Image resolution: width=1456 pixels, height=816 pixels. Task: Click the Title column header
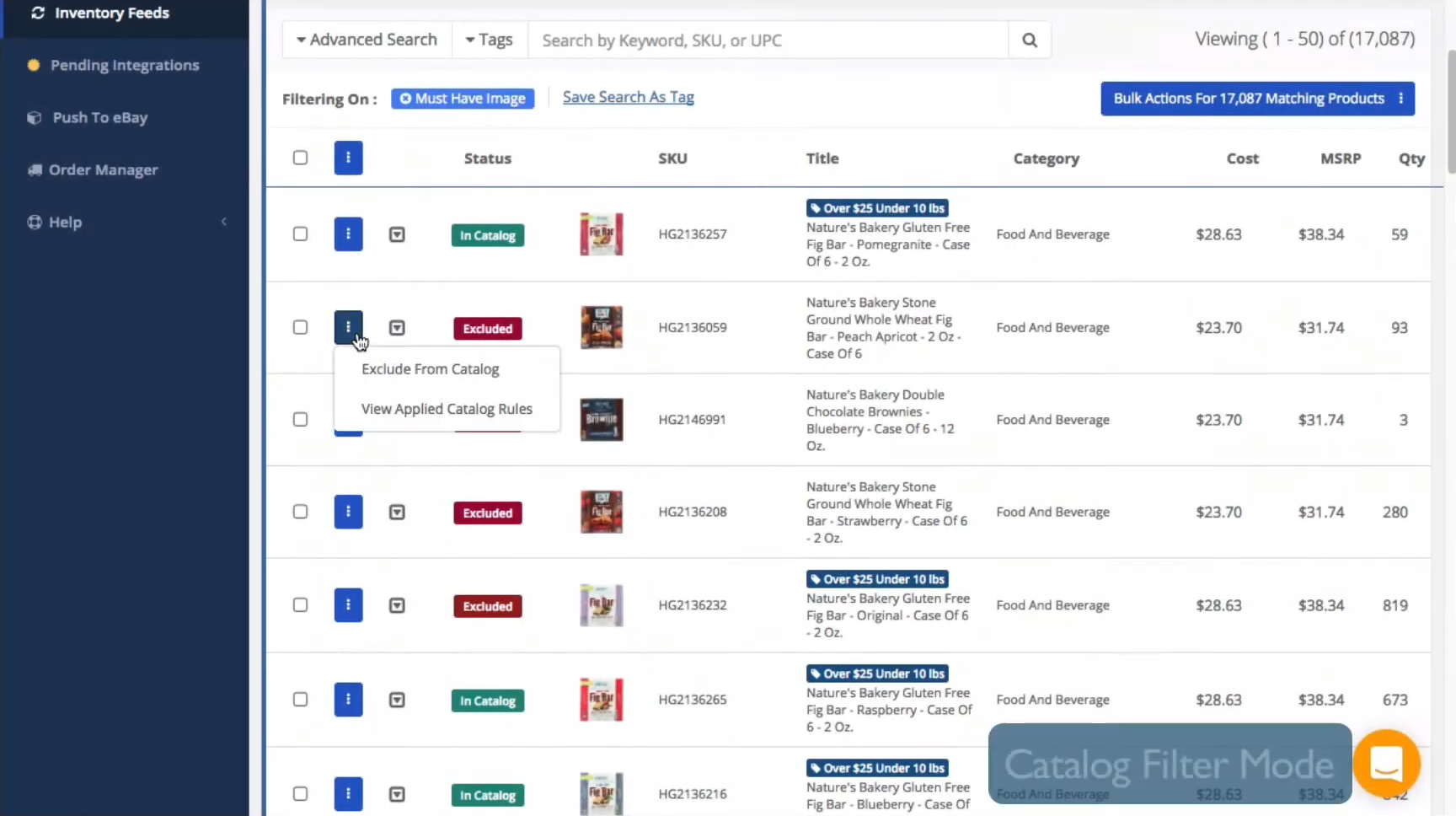coord(822,158)
